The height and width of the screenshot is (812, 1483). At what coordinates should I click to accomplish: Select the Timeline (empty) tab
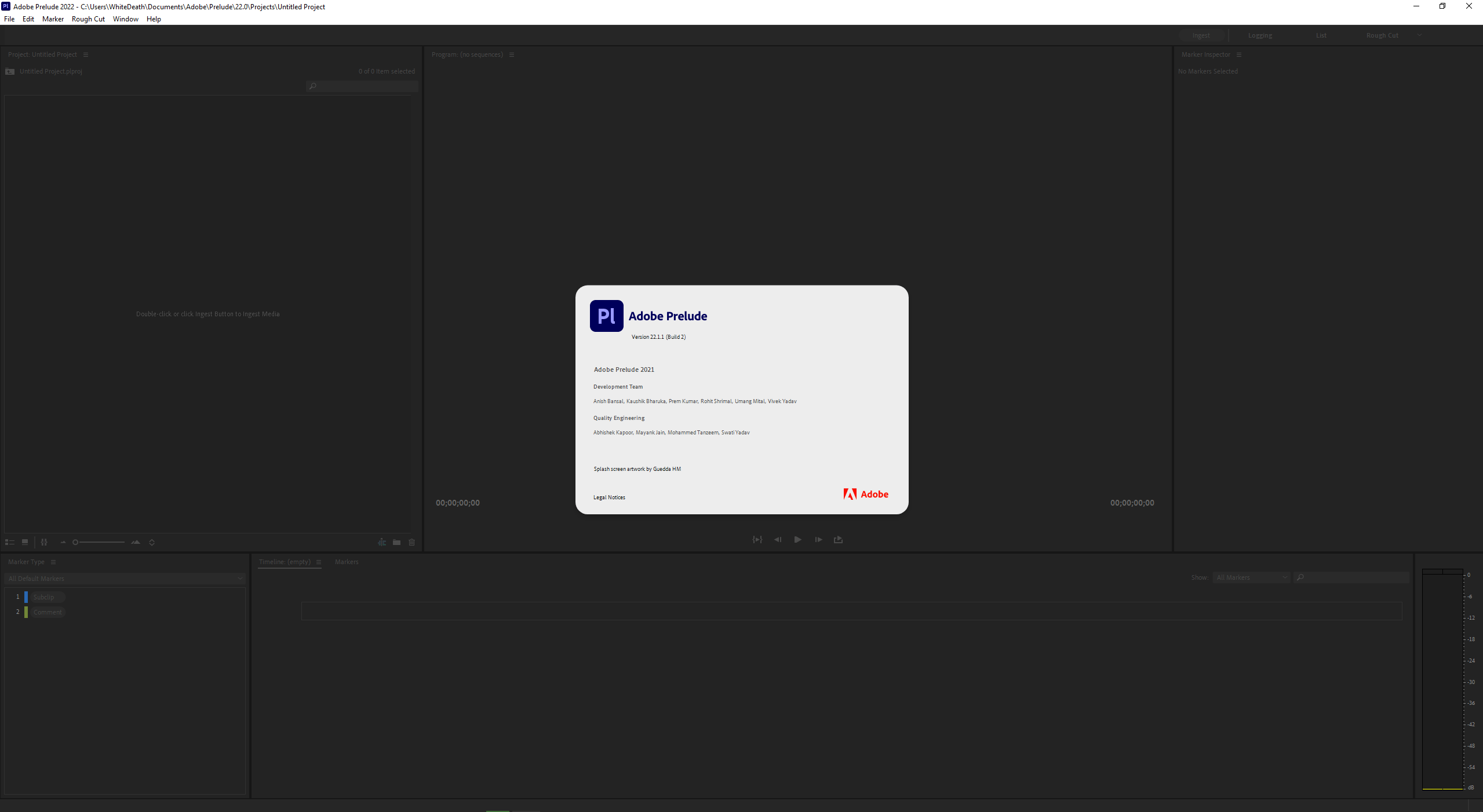click(285, 562)
